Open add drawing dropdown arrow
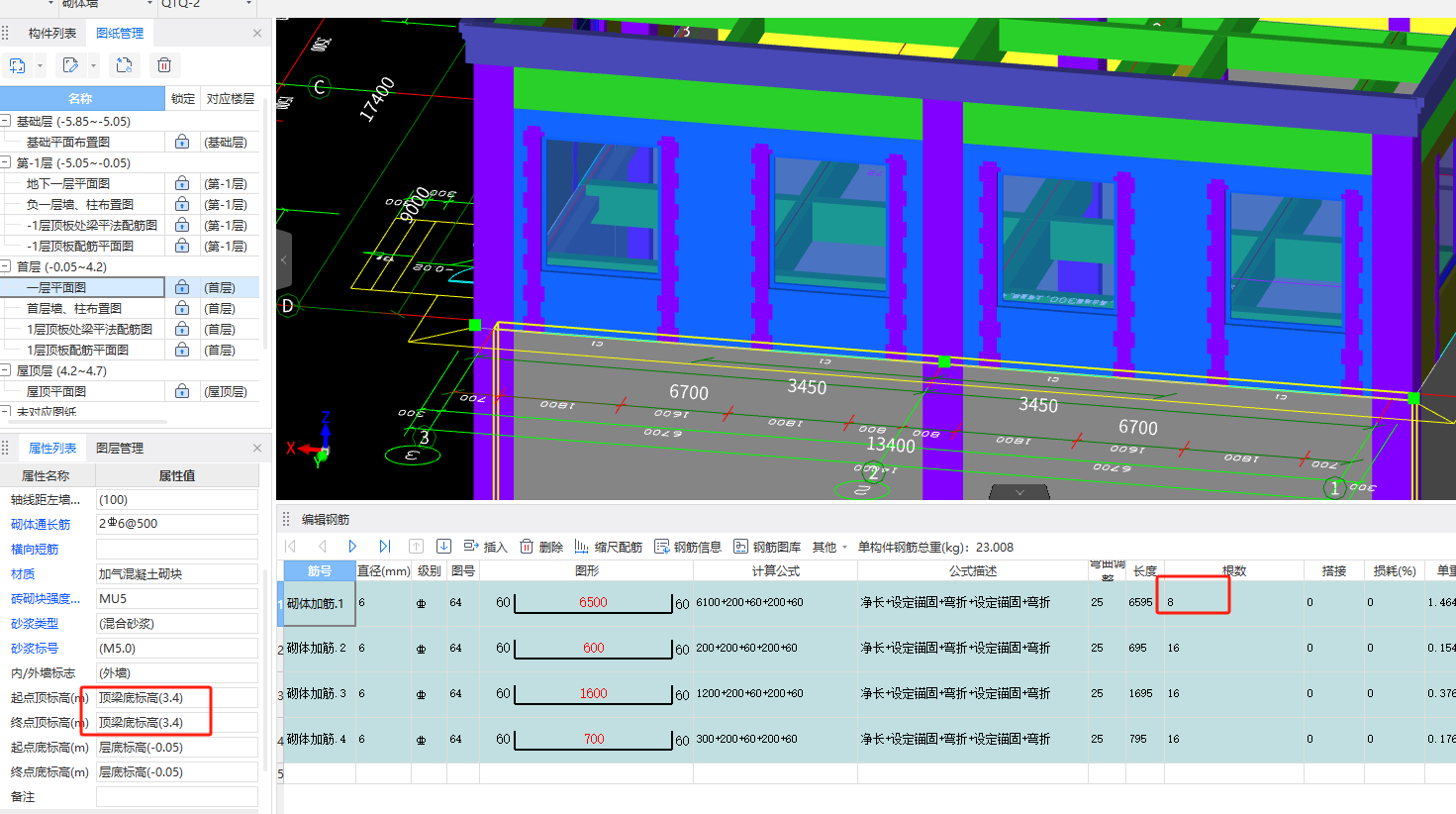 pyautogui.click(x=40, y=66)
